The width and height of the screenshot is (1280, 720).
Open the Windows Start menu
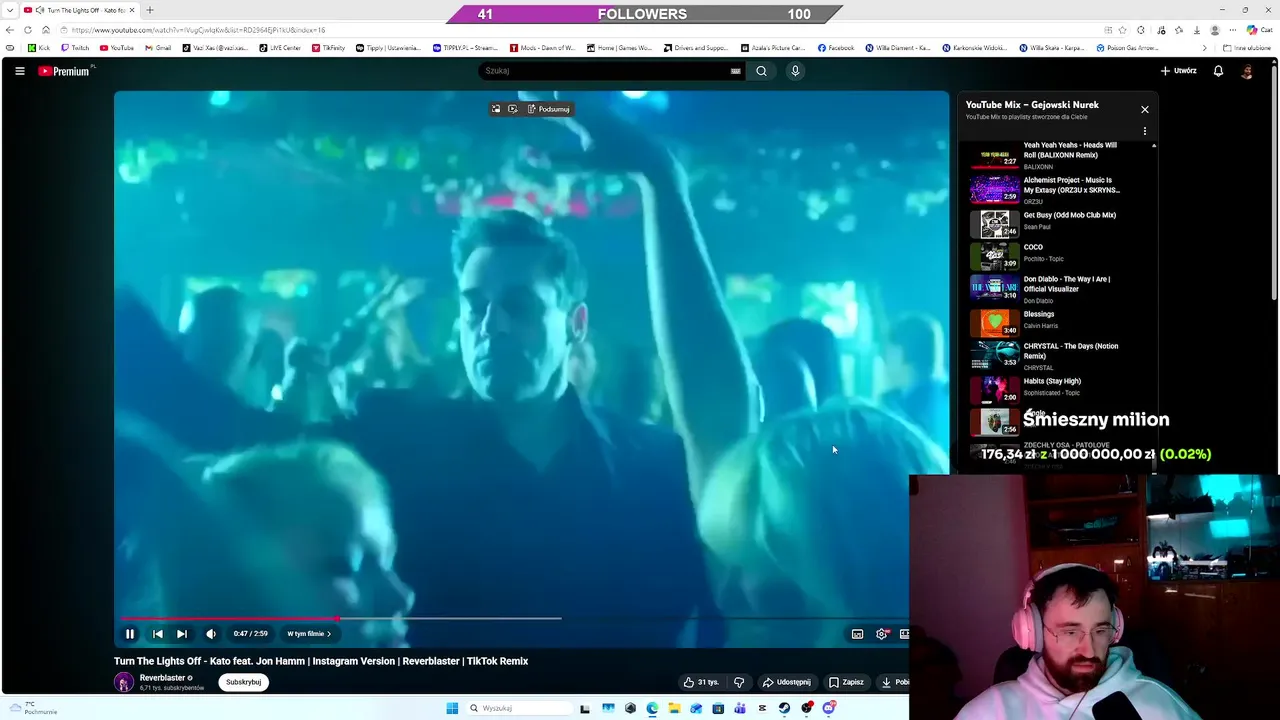[452, 708]
